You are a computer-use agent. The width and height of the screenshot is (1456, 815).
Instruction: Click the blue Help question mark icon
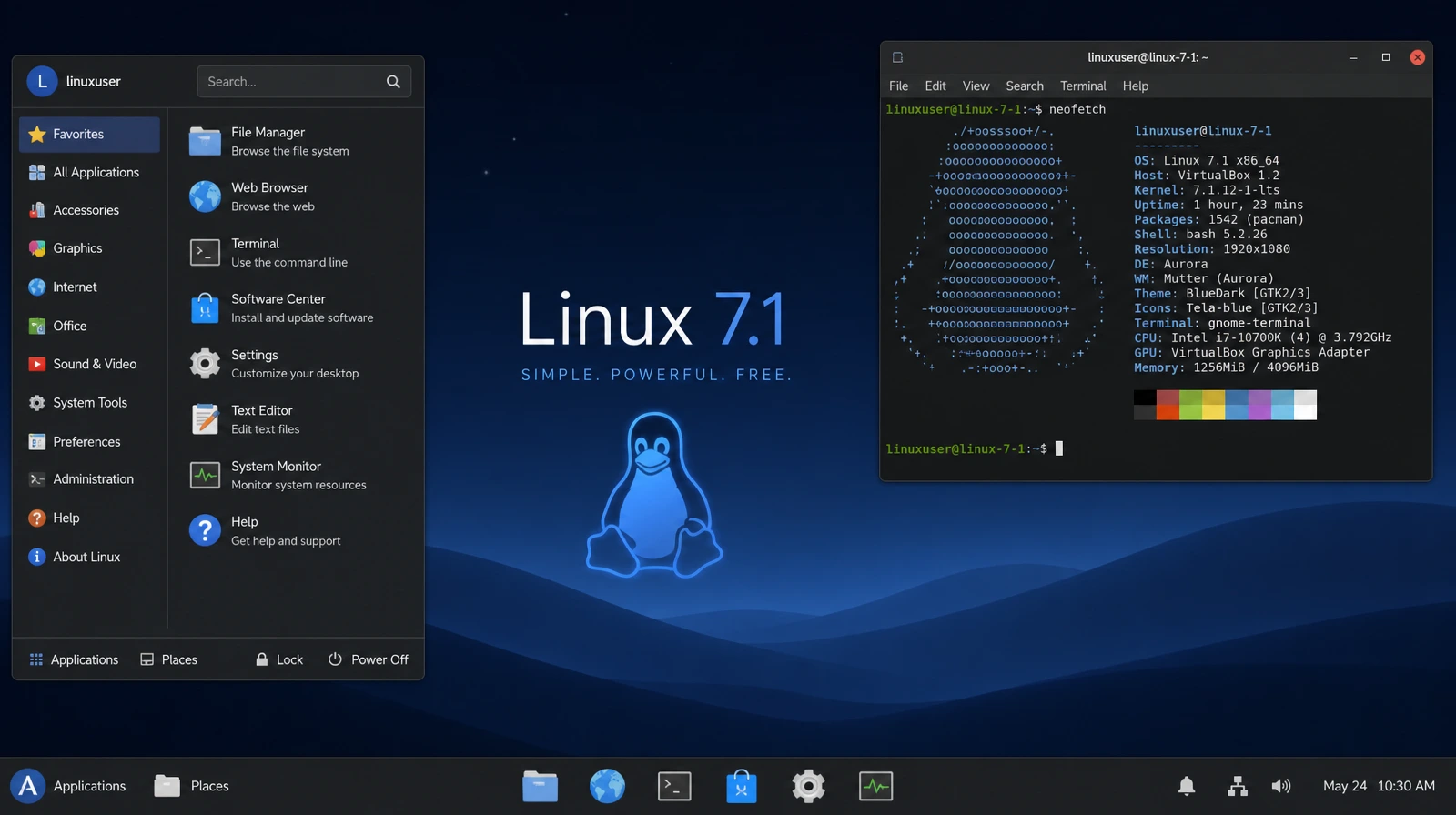coord(205,530)
